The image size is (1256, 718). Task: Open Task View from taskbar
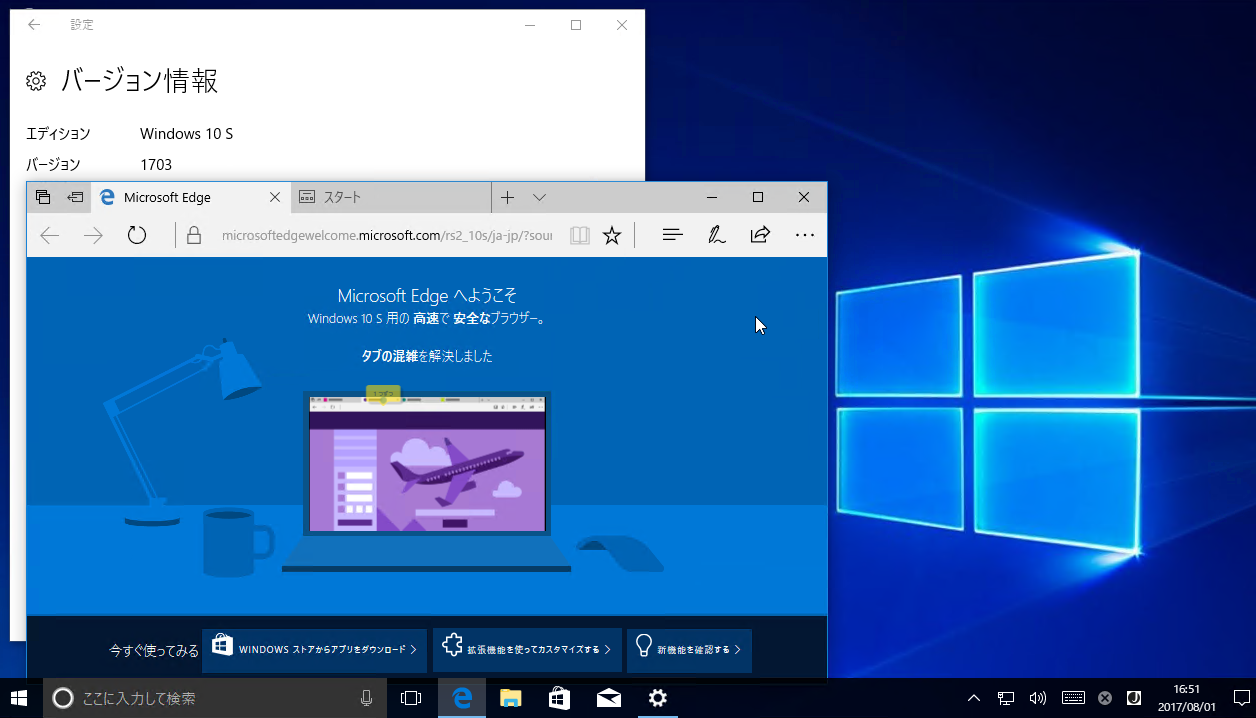411,698
